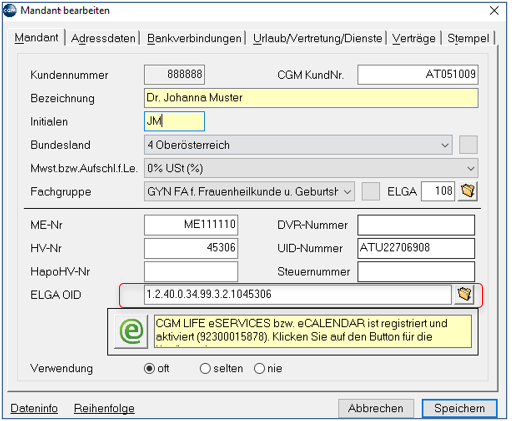Screen dimensions: 512x421
Task: Click the Bezeichnung field with Dr. Johanna Muster
Action: (311, 98)
